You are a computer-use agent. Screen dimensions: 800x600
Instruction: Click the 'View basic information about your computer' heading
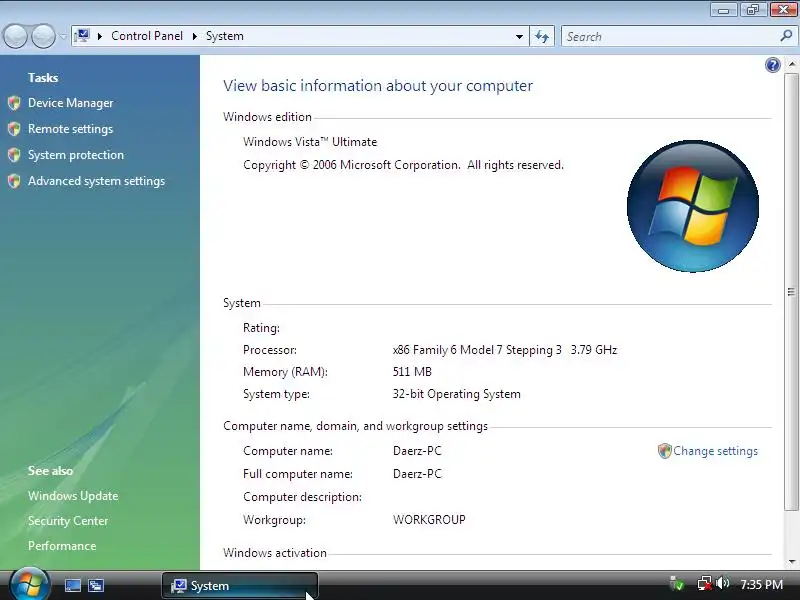coord(378,86)
